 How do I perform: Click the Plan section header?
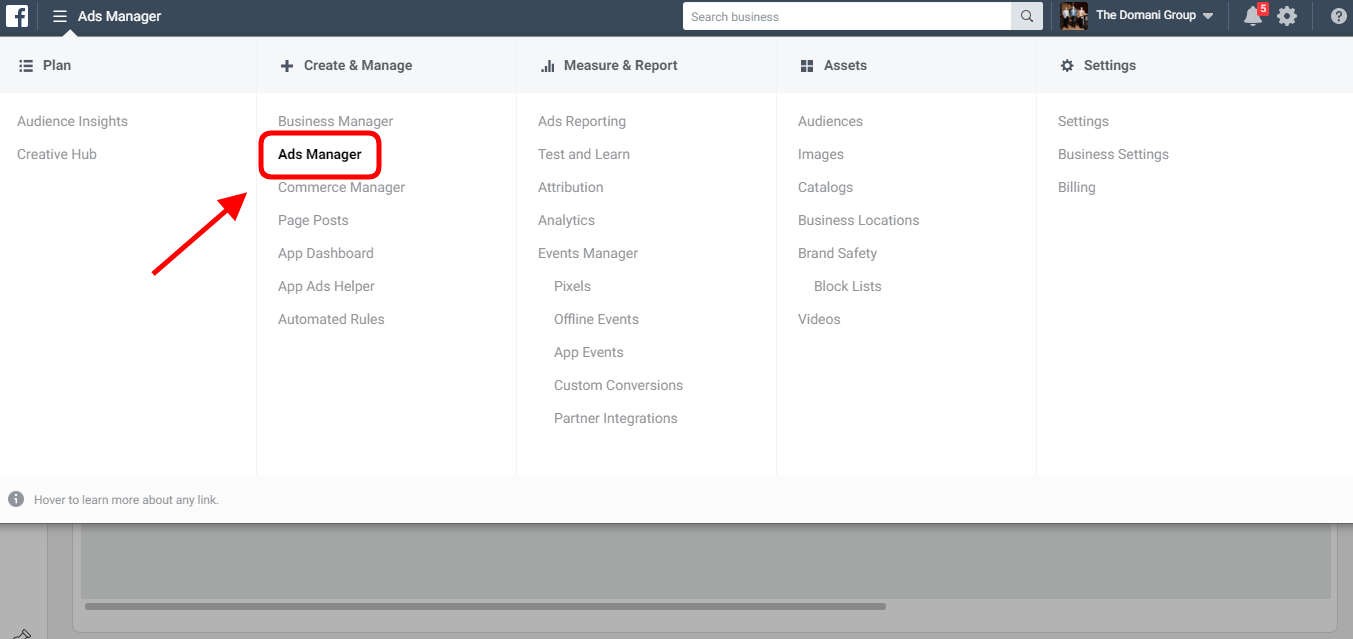(x=45, y=65)
